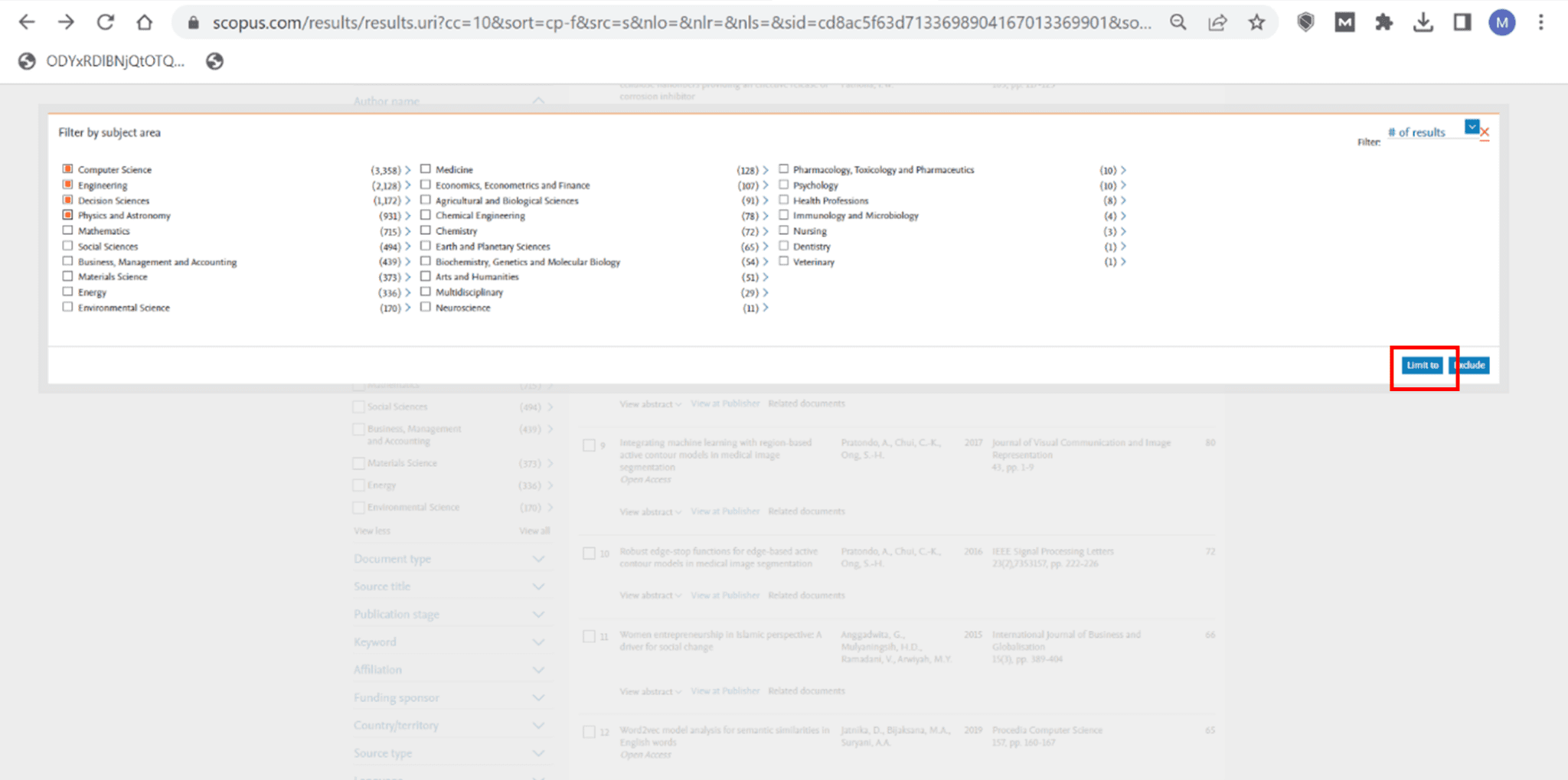Expand the chevron beside Chemistry count

(x=766, y=231)
